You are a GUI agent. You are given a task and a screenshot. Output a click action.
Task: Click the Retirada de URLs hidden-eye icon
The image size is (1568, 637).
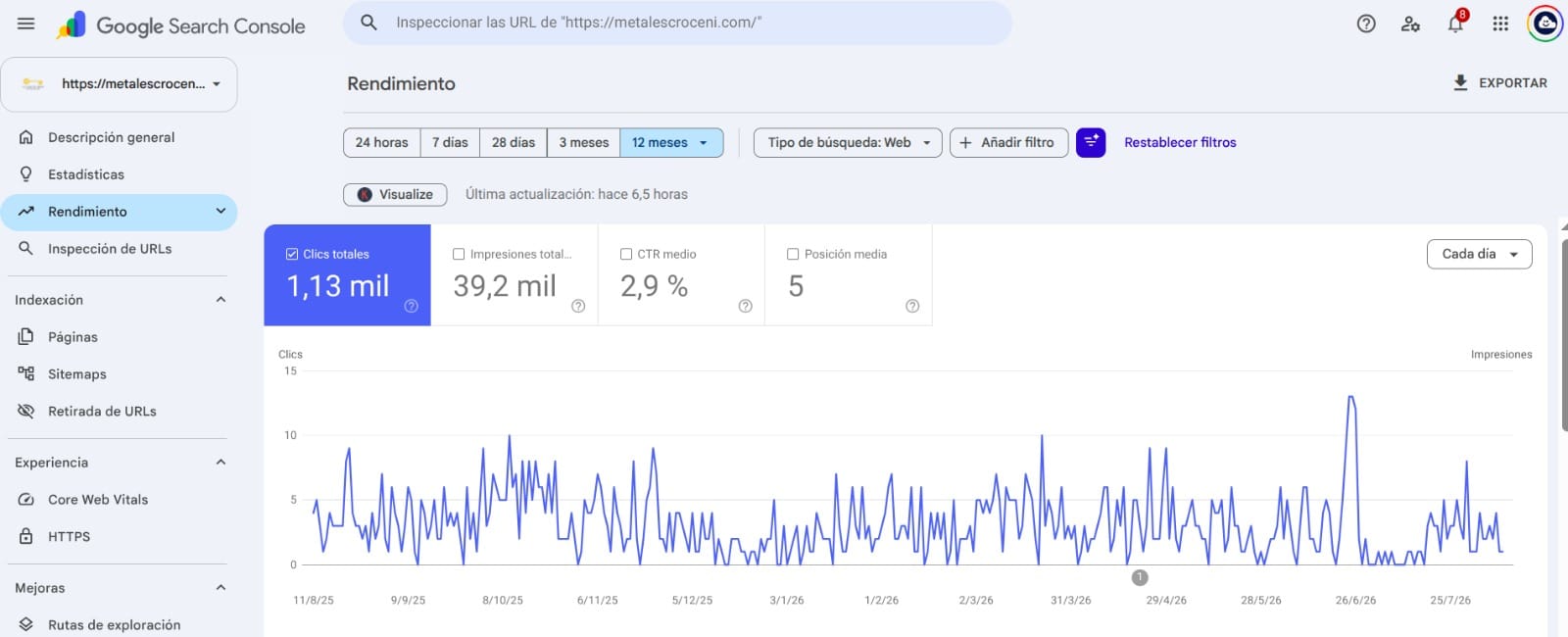26,411
